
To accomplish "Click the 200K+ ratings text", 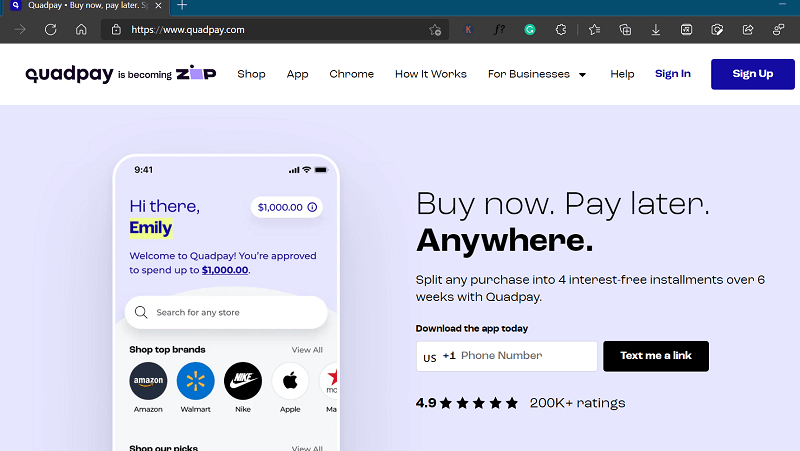I will [577, 403].
